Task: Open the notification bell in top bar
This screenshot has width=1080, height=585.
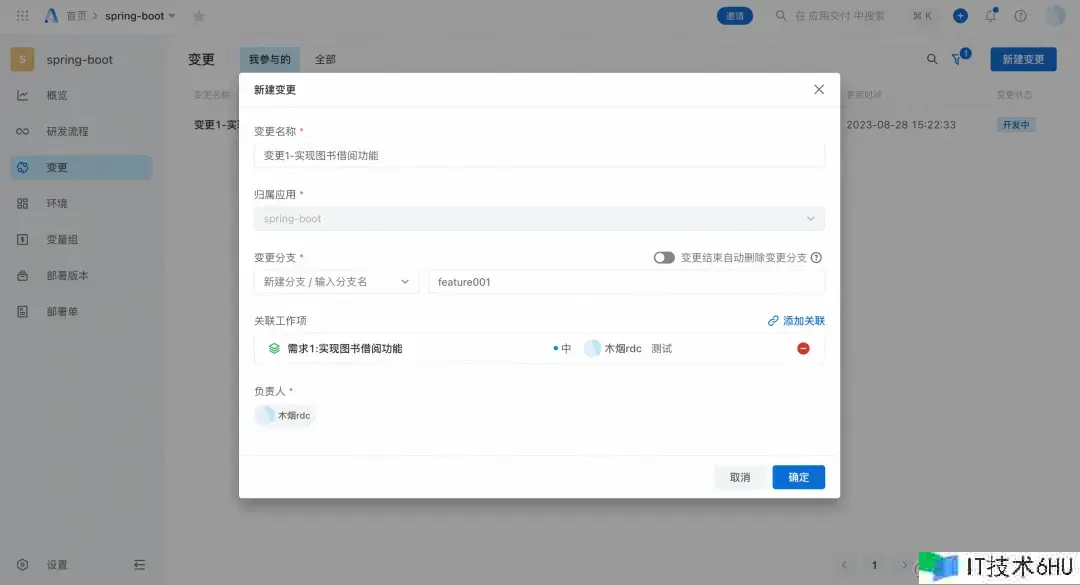Action: 991,16
